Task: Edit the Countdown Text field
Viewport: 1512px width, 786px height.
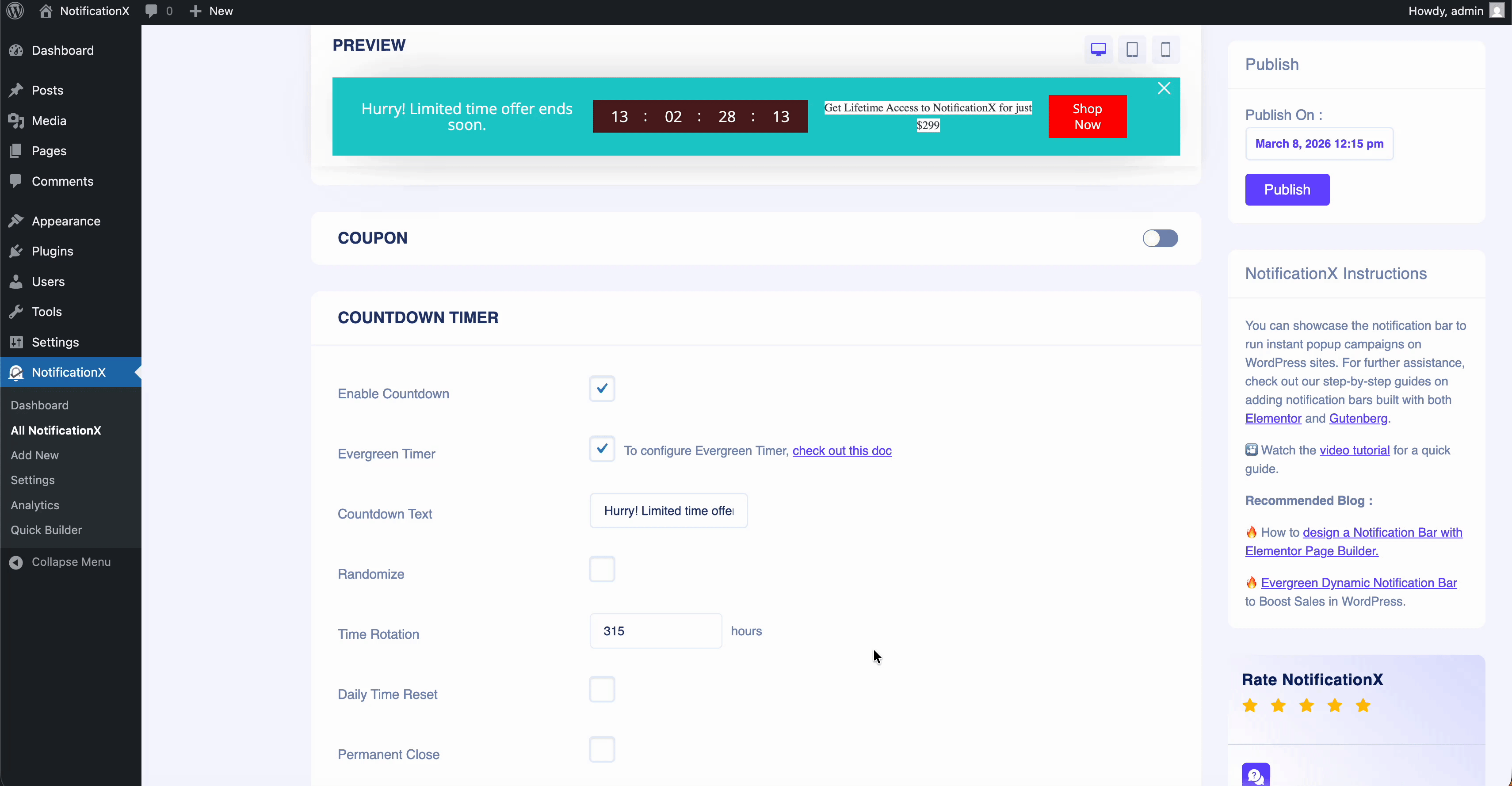Action: [x=668, y=510]
